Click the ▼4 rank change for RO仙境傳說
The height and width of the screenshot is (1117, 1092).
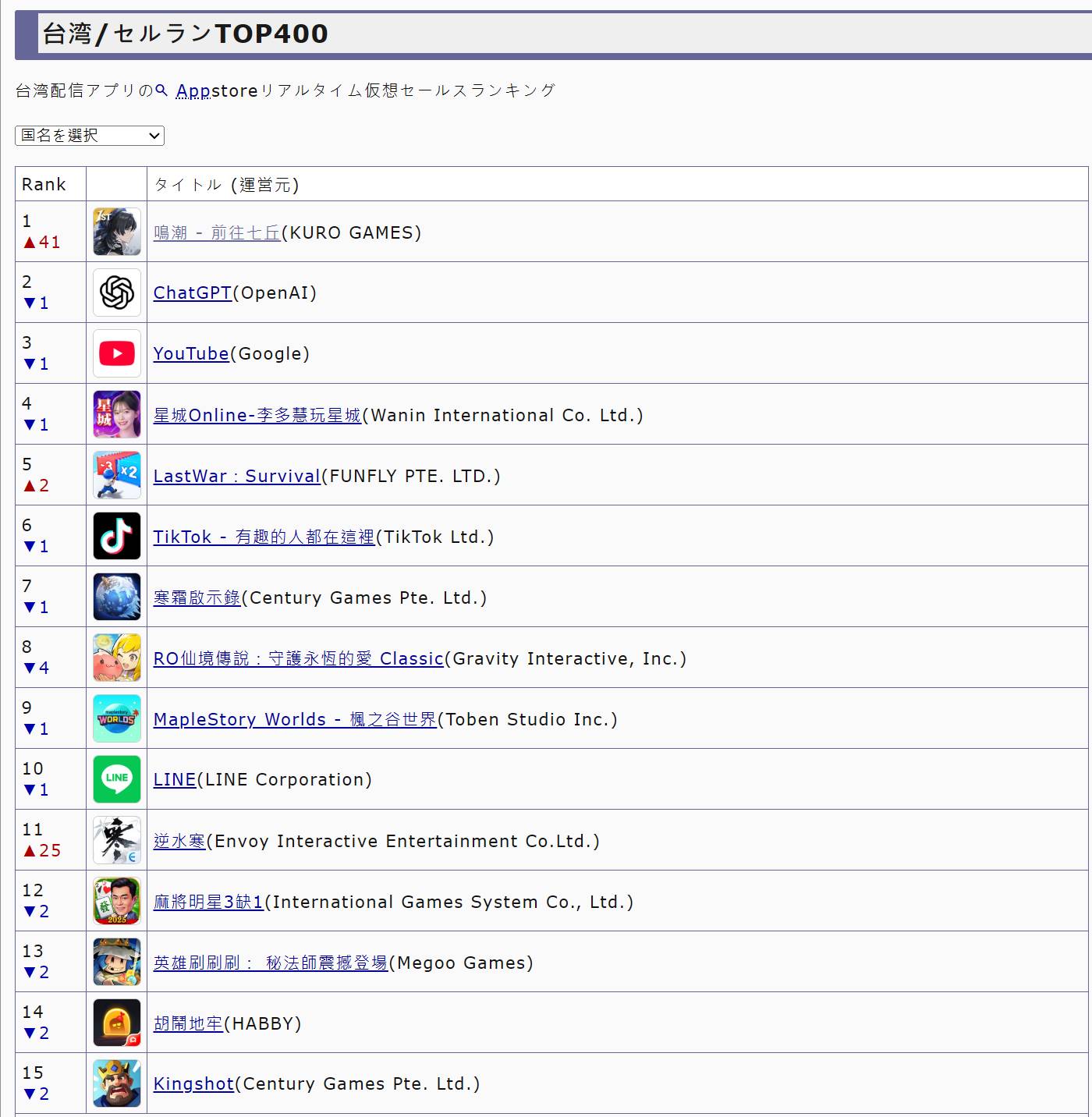pos(36,668)
